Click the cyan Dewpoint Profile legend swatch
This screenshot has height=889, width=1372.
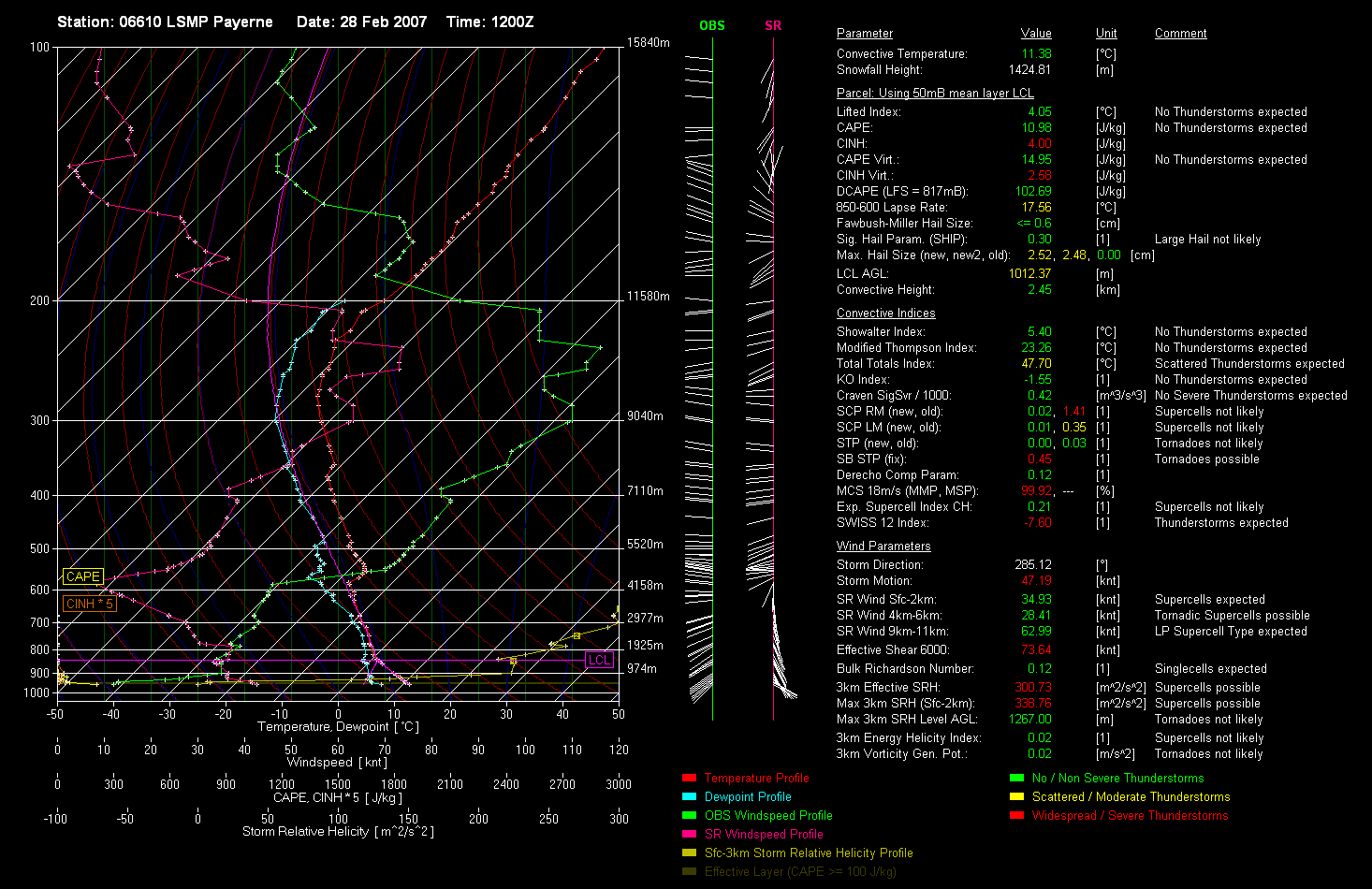[689, 796]
